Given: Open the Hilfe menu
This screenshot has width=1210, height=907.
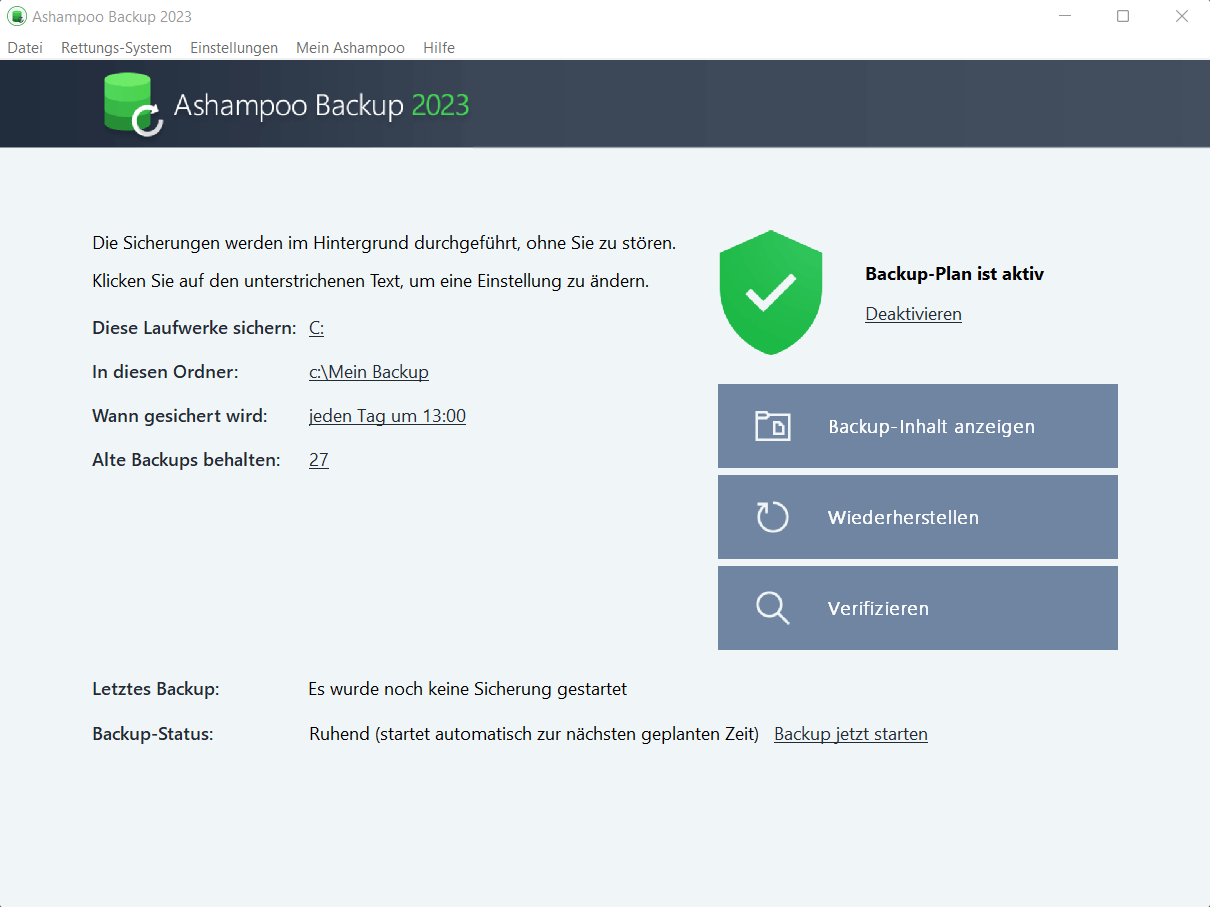Looking at the screenshot, I should point(438,47).
